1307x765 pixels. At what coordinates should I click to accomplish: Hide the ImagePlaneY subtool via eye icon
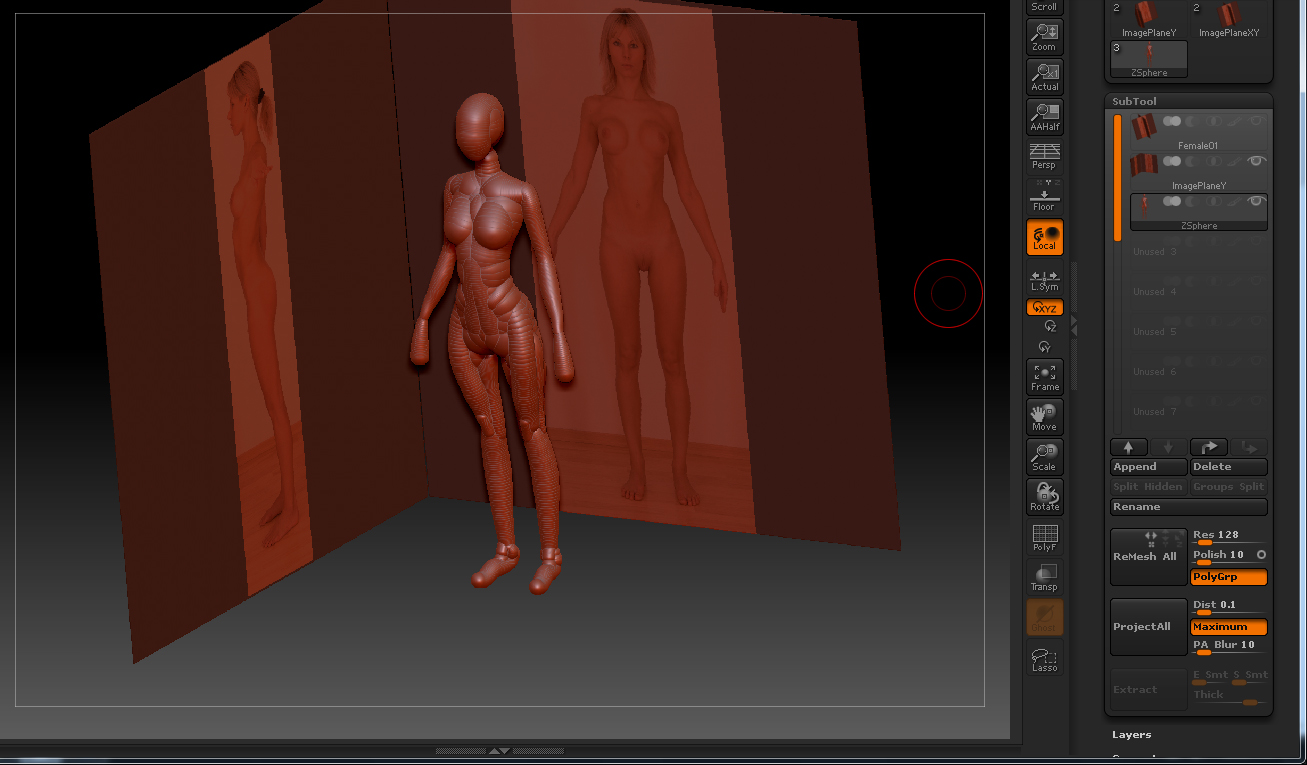point(1257,161)
